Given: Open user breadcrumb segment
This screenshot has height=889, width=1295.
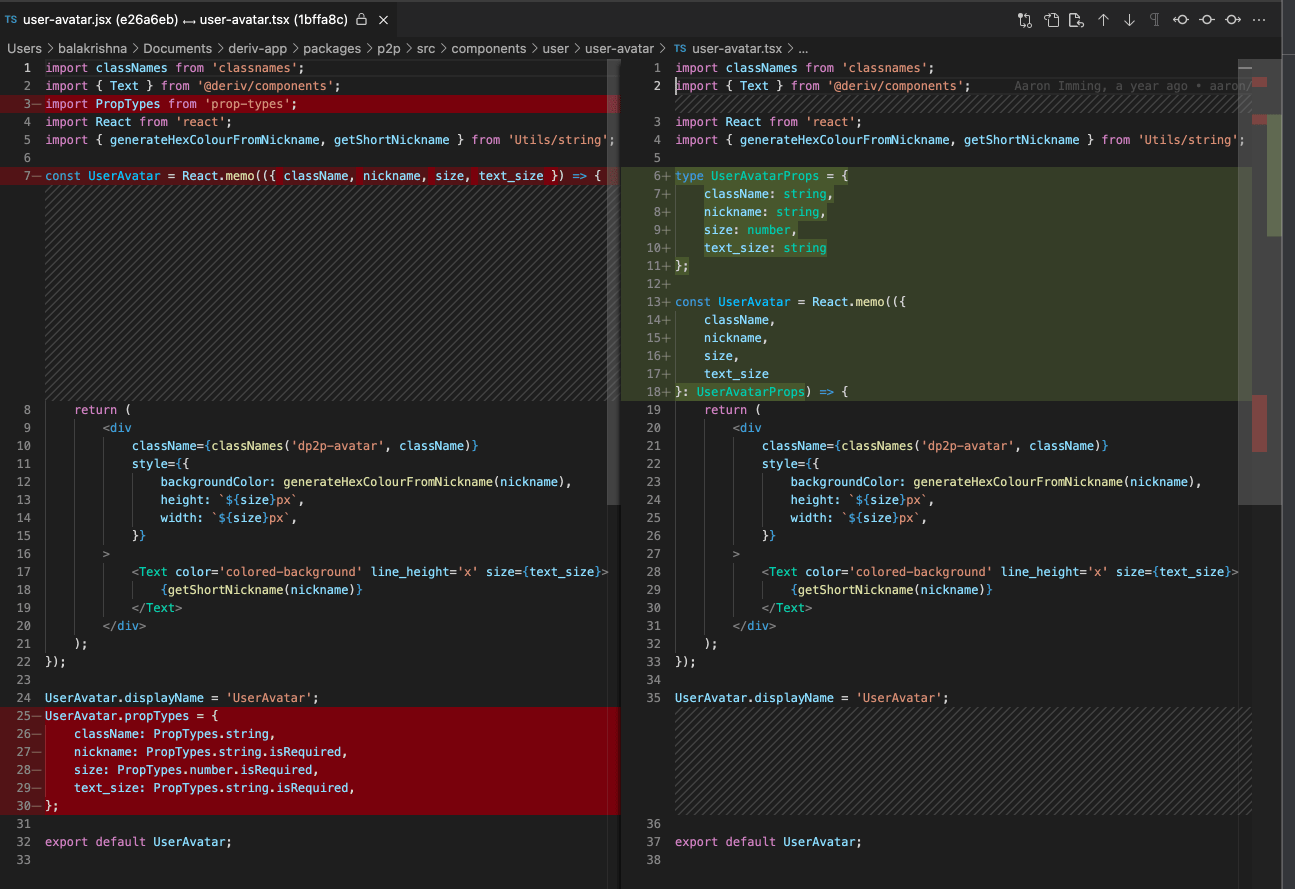Looking at the screenshot, I should (555, 48).
